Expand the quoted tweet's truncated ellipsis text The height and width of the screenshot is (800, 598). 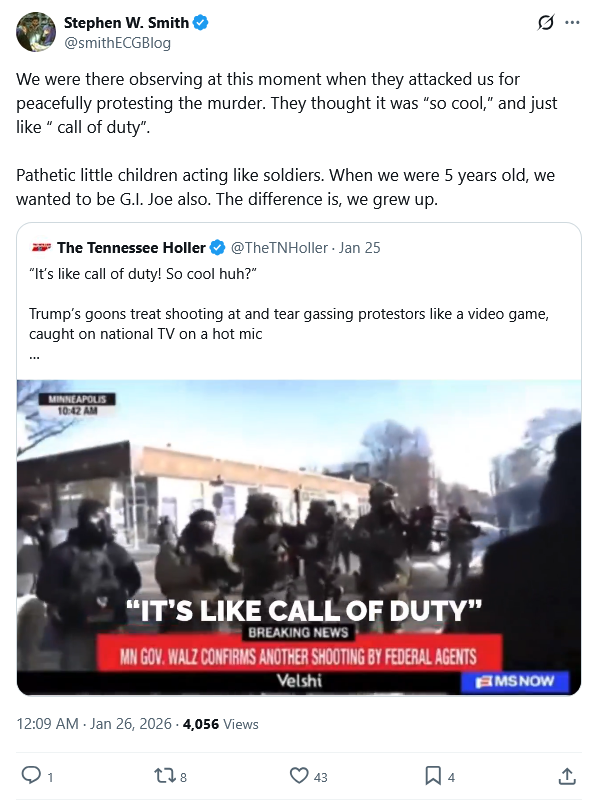(x=34, y=356)
